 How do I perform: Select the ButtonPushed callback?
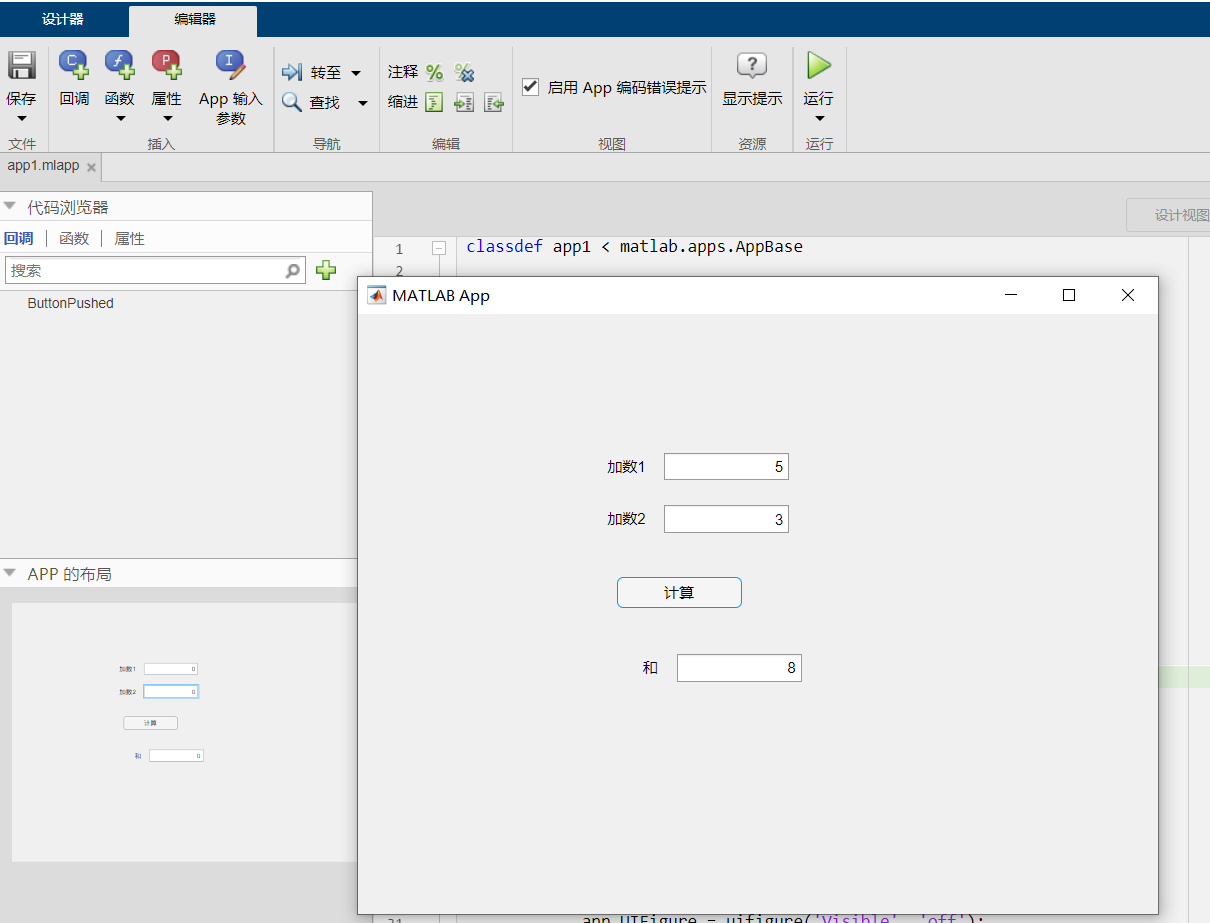[x=70, y=303]
